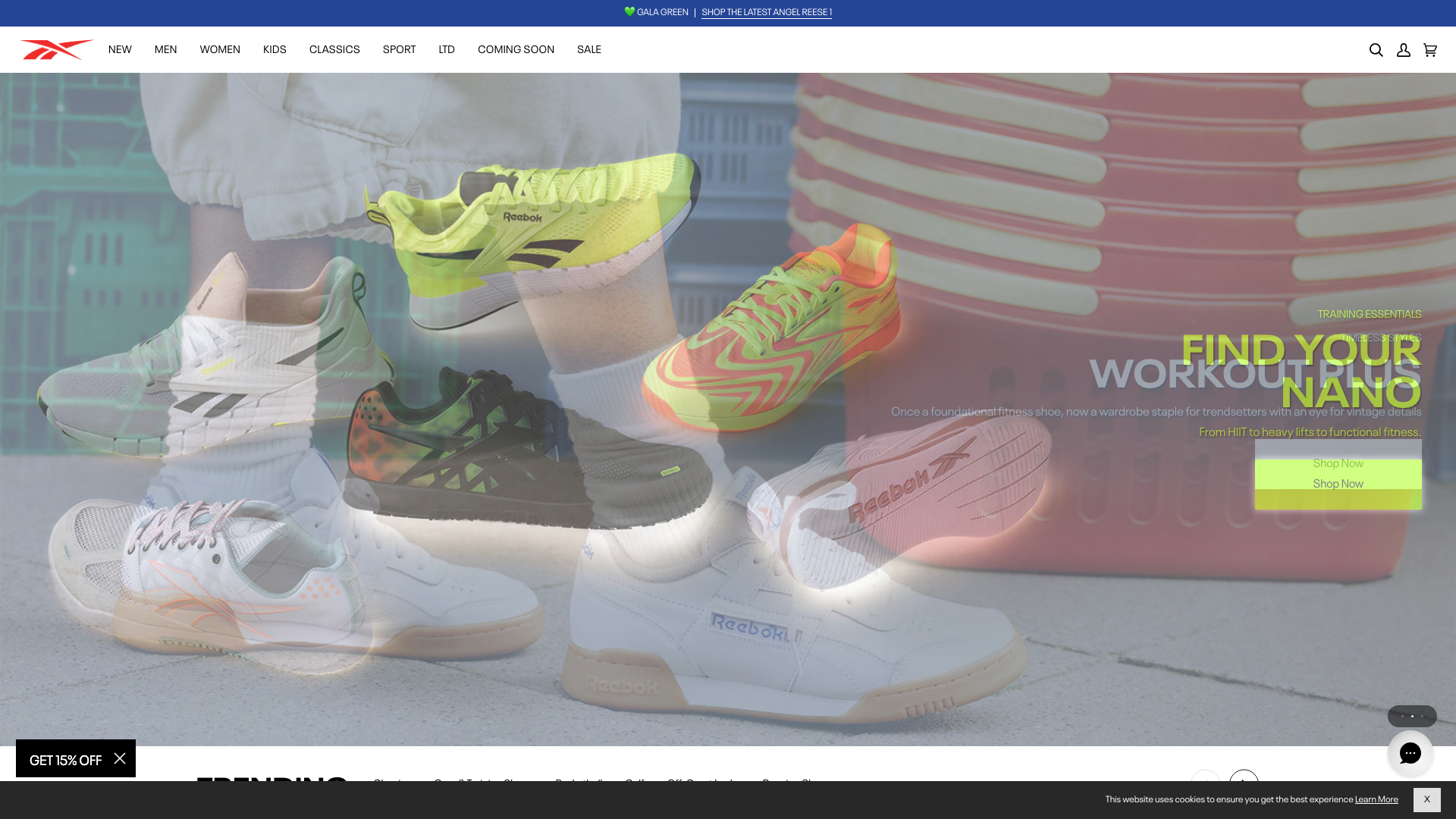Image resolution: width=1456 pixels, height=819 pixels.
Task: Dismiss the cookie notice with the X button
Action: (x=1426, y=799)
